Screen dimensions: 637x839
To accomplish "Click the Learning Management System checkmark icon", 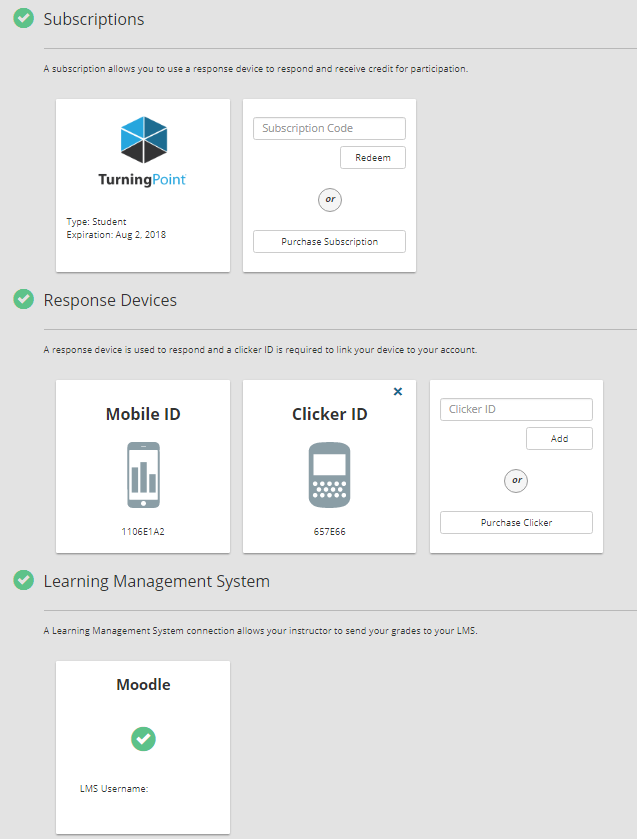I will [x=24, y=580].
